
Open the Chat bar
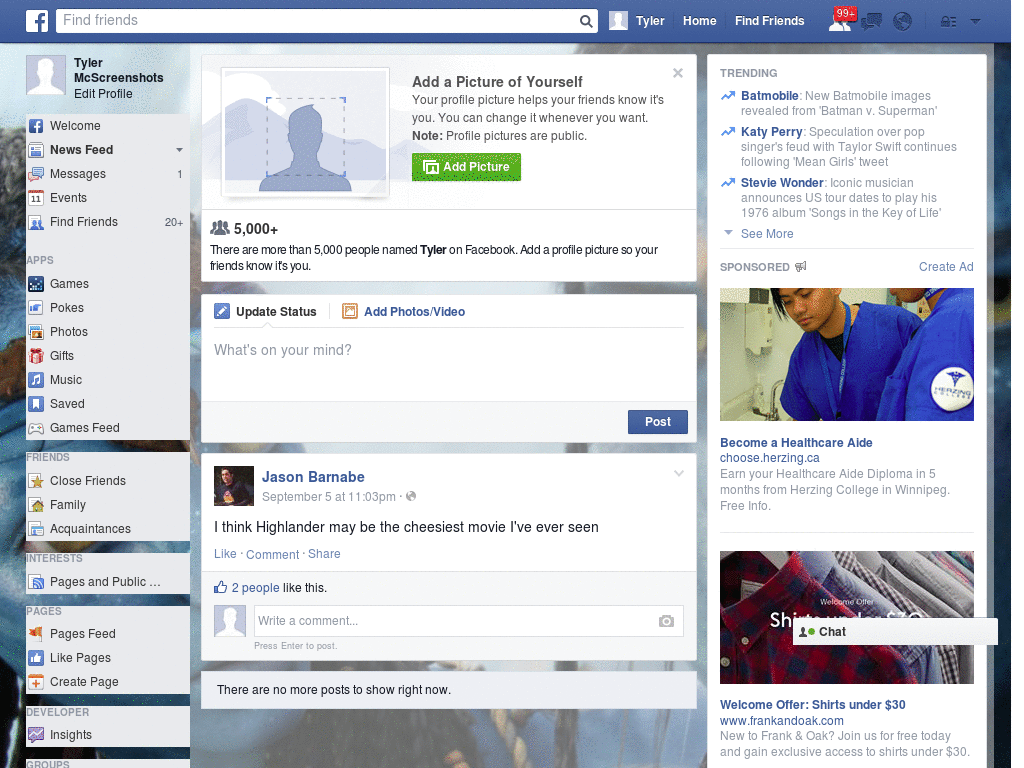[x=895, y=632]
